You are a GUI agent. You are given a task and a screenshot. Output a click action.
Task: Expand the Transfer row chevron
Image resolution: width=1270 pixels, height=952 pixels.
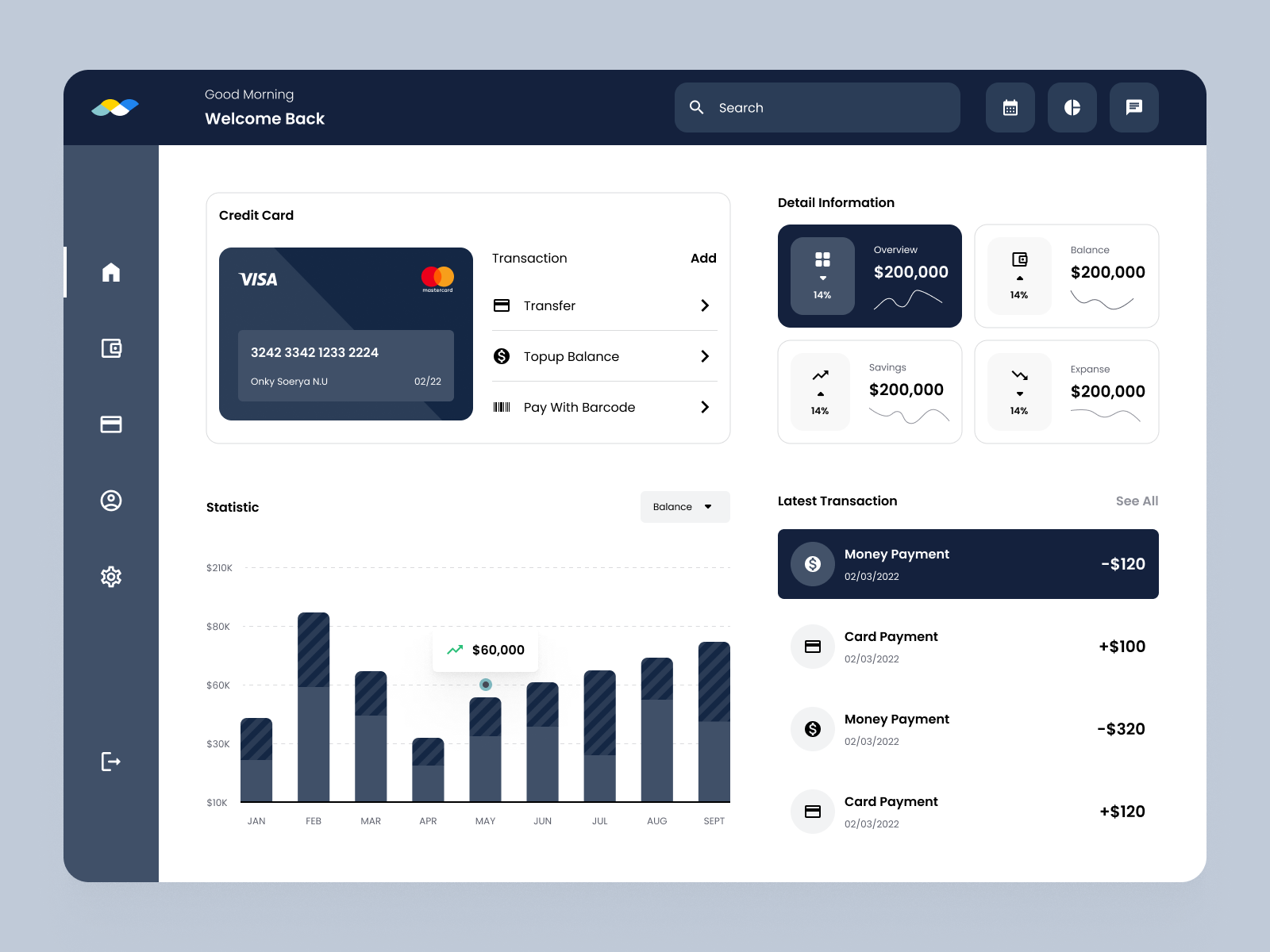(x=704, y=305)
